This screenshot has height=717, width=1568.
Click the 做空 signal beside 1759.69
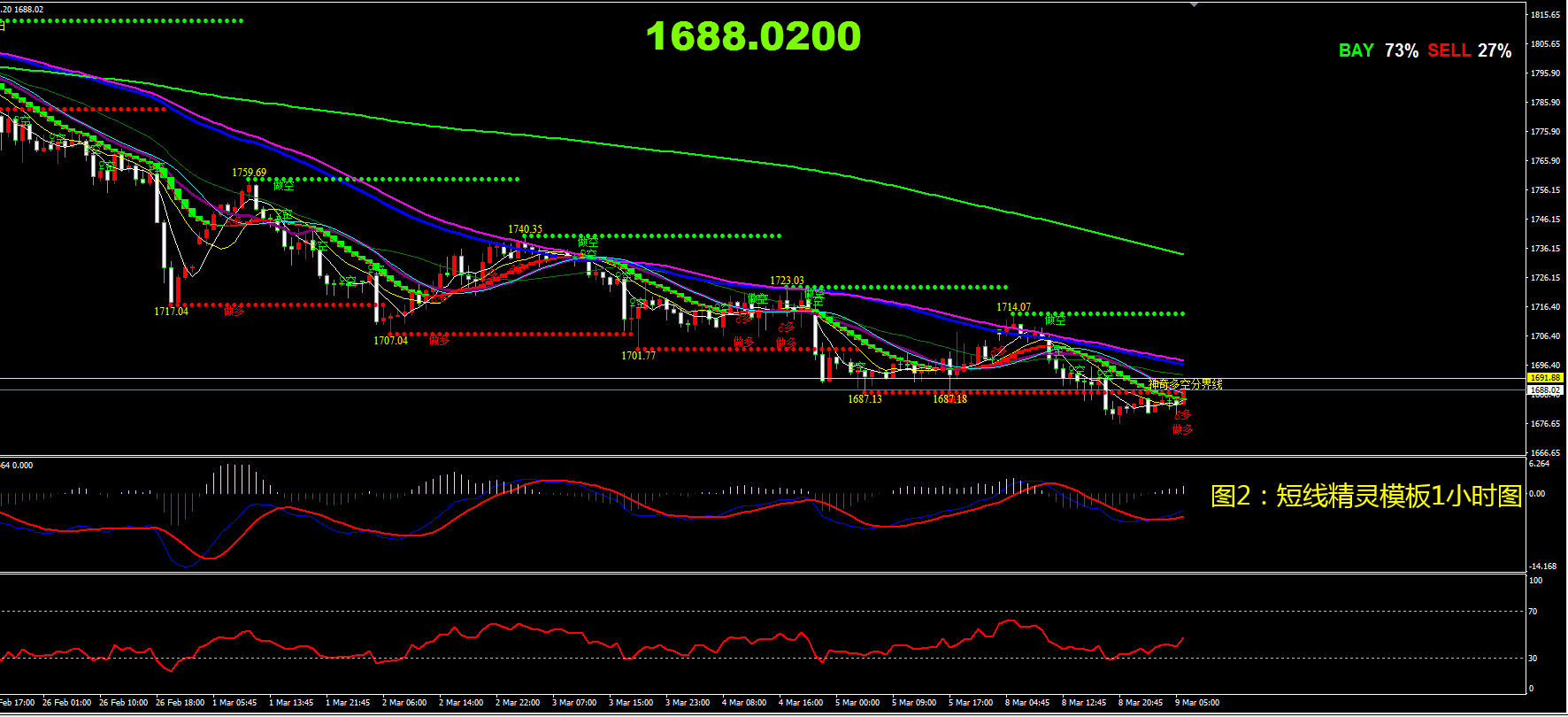[x=283, y=185]
